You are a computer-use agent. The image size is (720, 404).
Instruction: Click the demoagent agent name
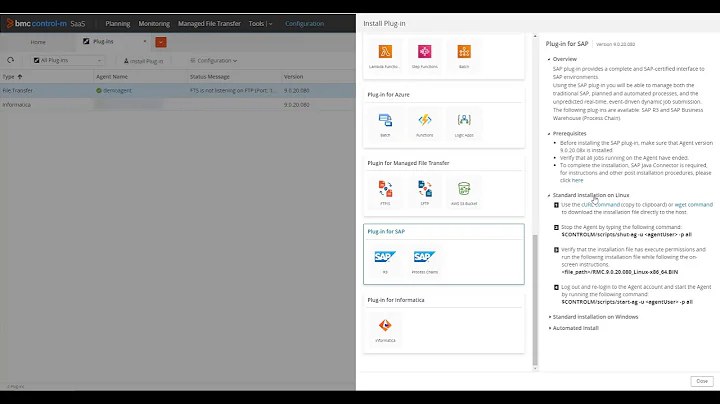coord(117,91)
